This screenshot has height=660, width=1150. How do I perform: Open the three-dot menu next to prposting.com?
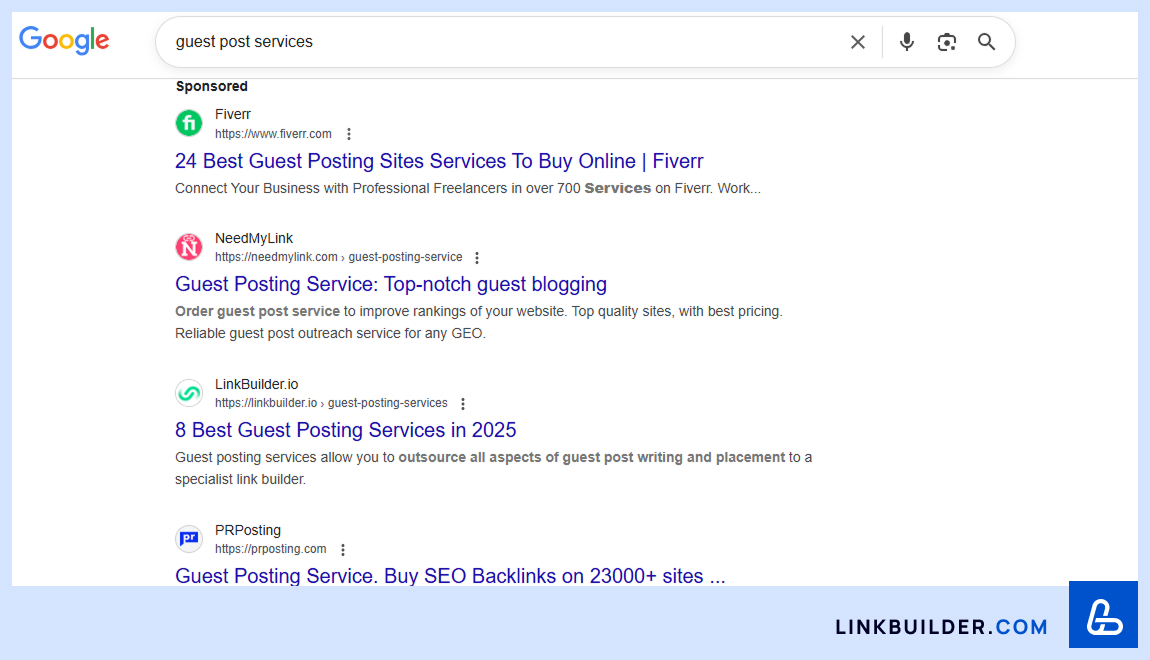click(x=343, y=549)
